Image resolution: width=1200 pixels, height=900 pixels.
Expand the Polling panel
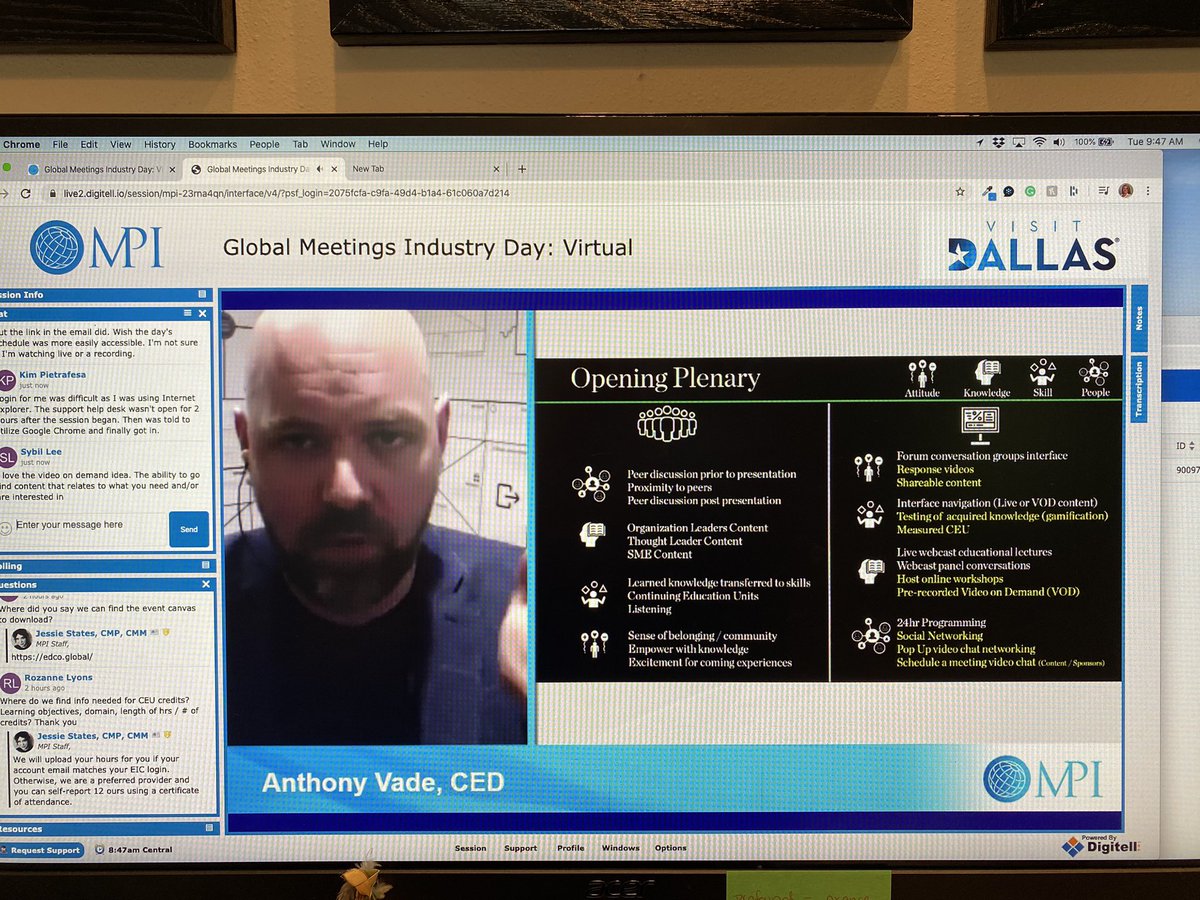[x=206, y=566]
